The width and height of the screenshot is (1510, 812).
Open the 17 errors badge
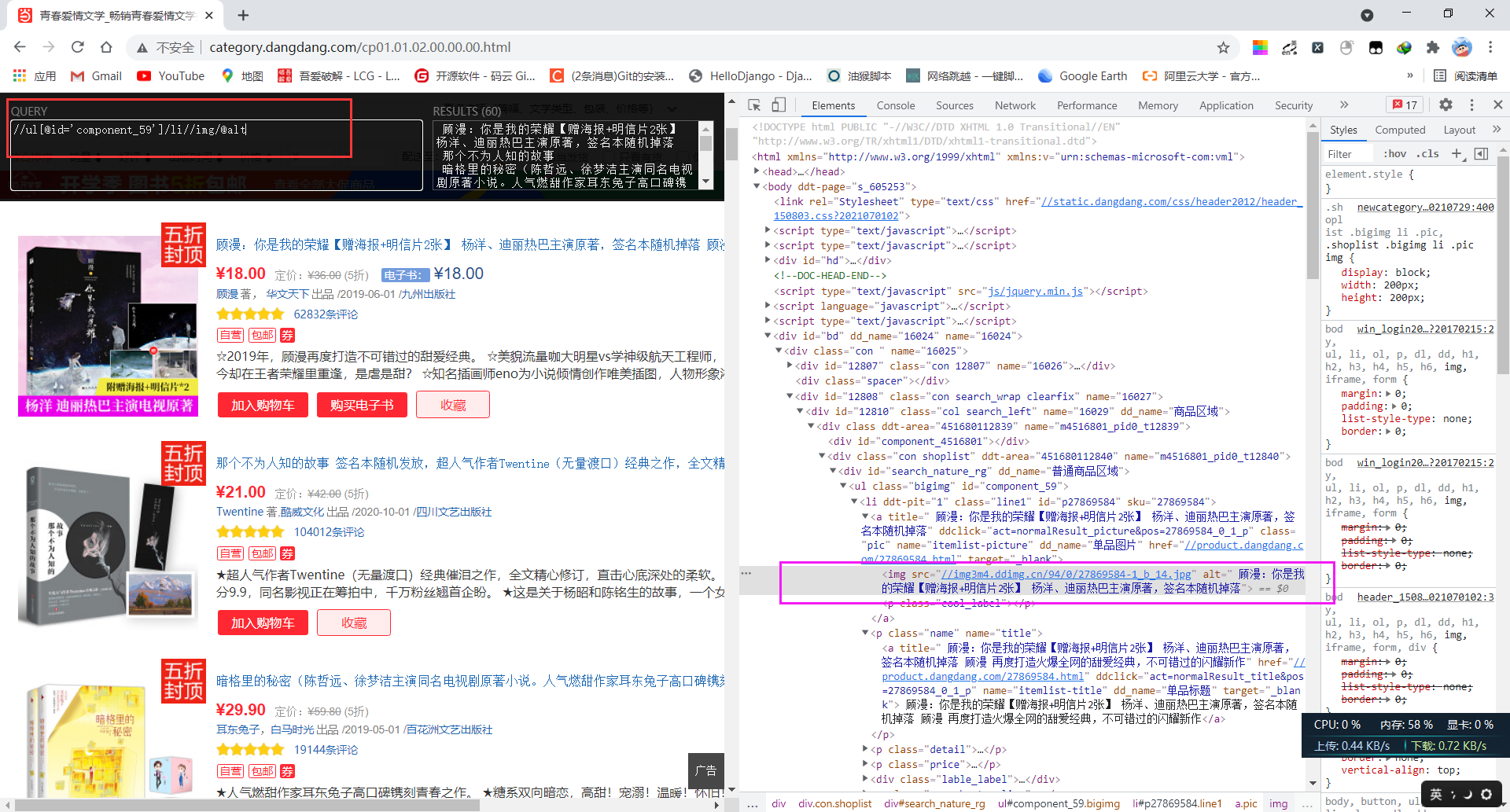1405,105
